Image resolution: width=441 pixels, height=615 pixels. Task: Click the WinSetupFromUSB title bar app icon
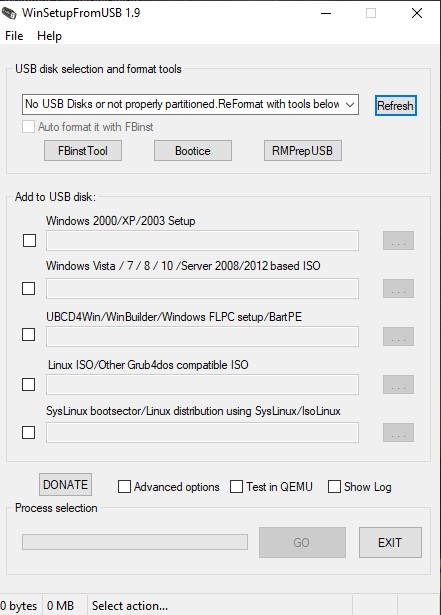coord(9,13)
